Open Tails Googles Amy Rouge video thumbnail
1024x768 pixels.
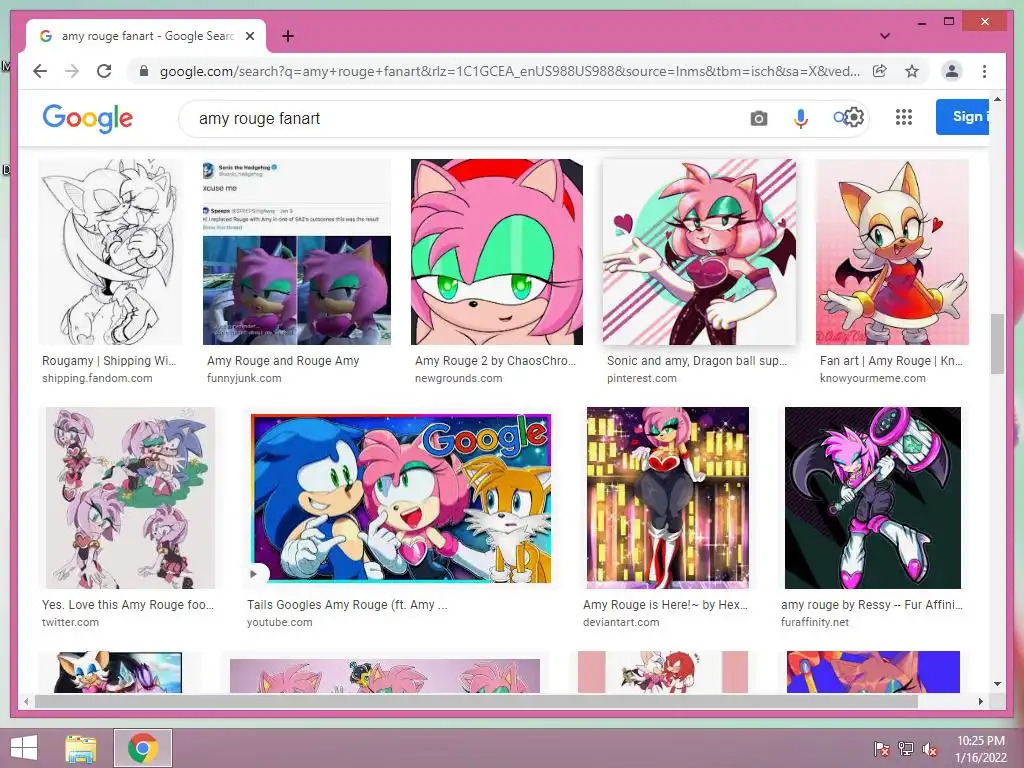tap(401, 498)
